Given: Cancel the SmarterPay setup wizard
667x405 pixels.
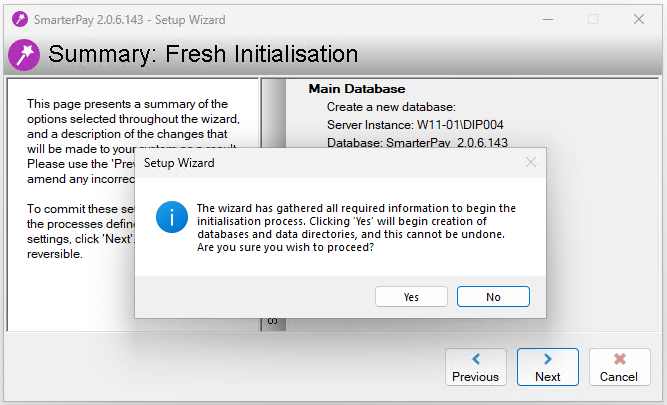Looking at the screenshot, I should point(619,367).
